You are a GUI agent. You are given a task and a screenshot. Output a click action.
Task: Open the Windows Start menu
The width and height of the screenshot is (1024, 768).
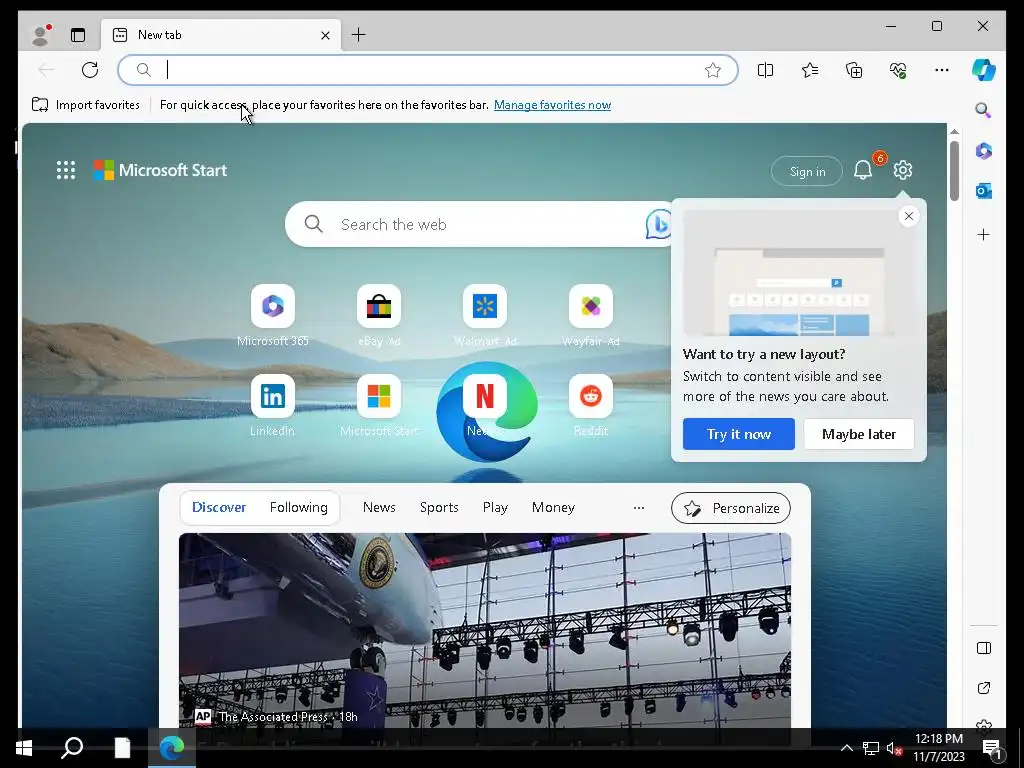[x=24, y=748]
